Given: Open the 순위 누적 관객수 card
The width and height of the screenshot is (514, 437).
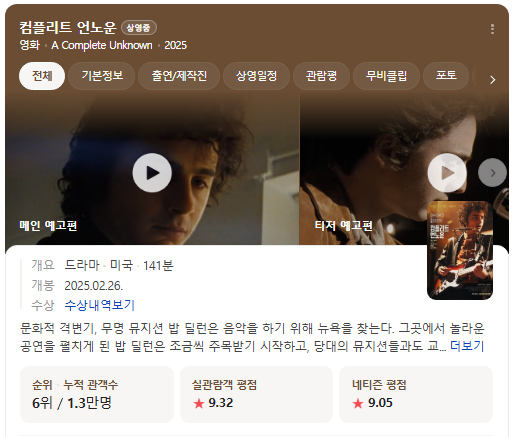Looking at the screenshot, I should [97, 394].
